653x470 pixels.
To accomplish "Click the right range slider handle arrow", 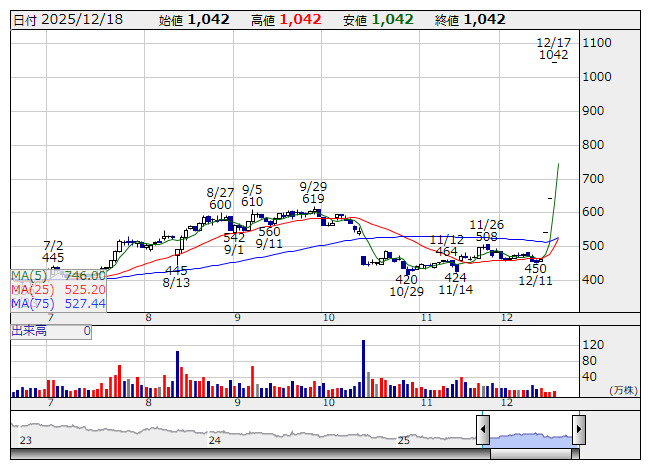I will [579, 429].
